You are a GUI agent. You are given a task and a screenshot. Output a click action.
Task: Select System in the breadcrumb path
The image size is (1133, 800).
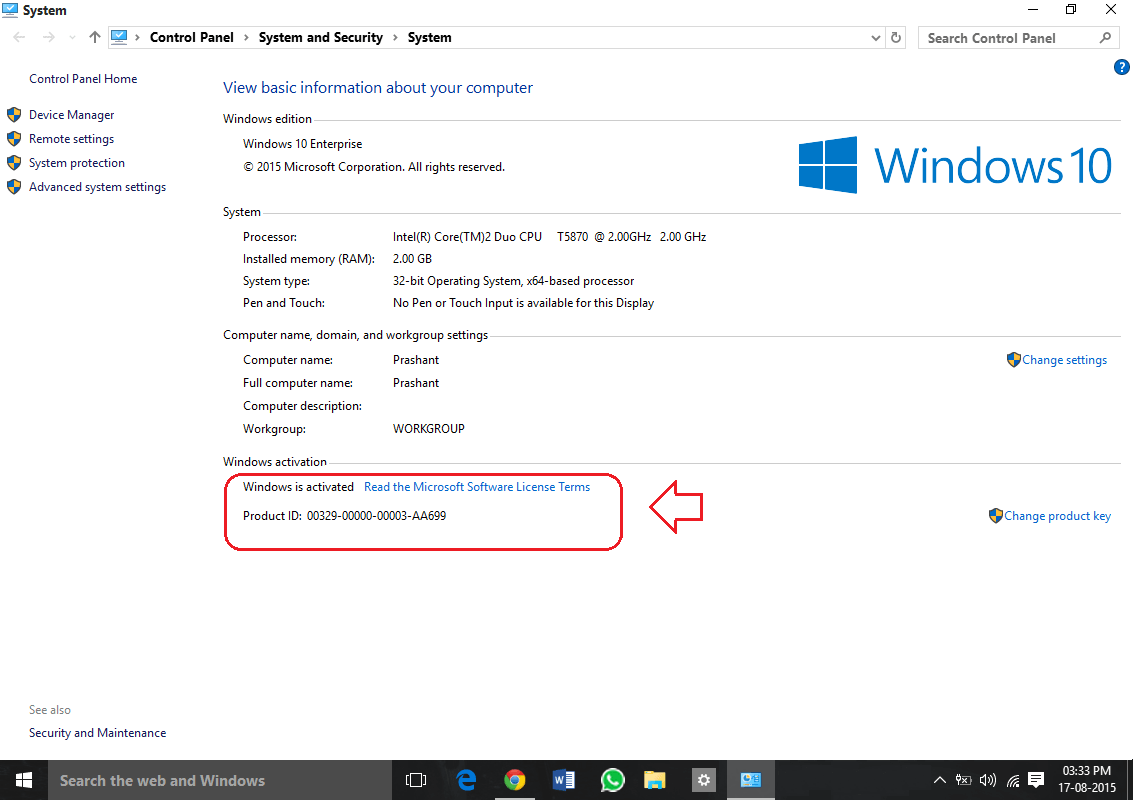[429, 38]
